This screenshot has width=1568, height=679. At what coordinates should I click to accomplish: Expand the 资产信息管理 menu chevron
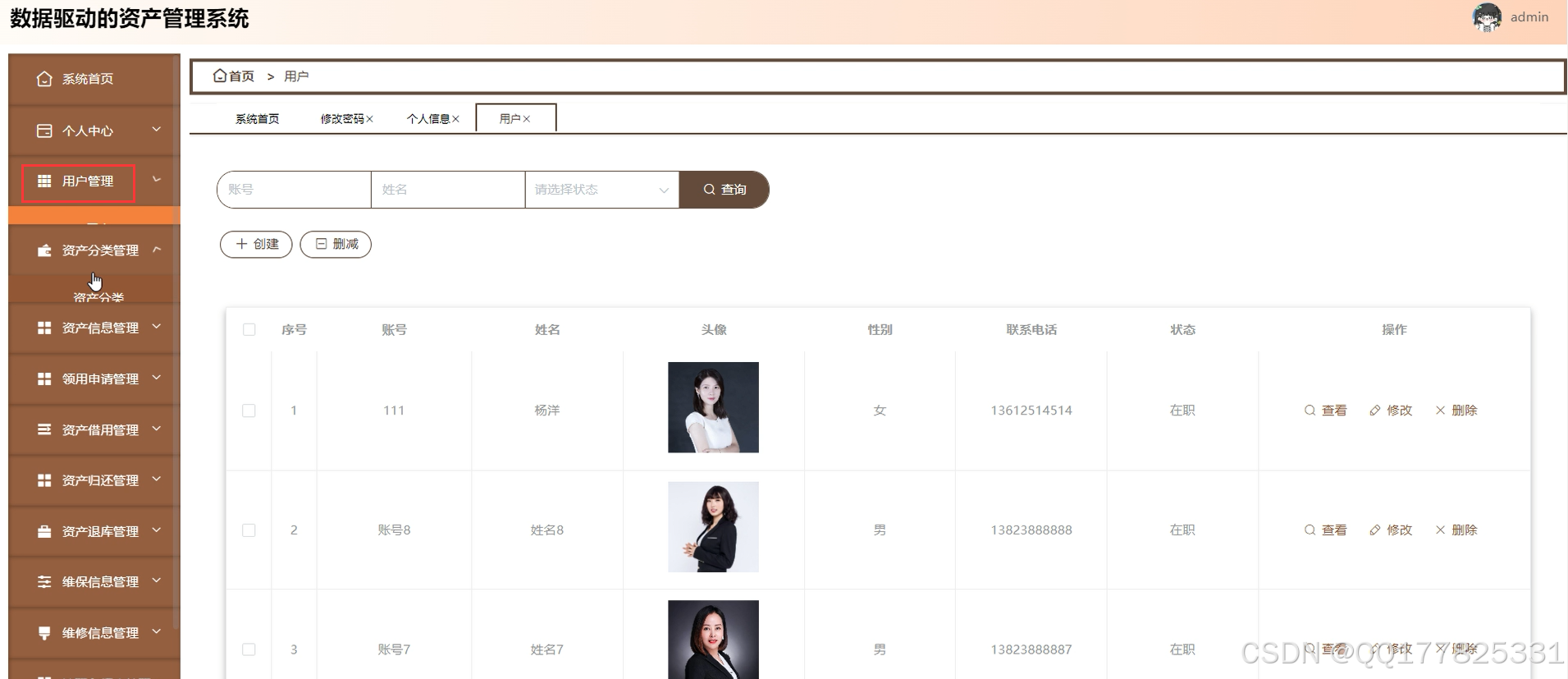pyautogui.click(x=157, y=327)
